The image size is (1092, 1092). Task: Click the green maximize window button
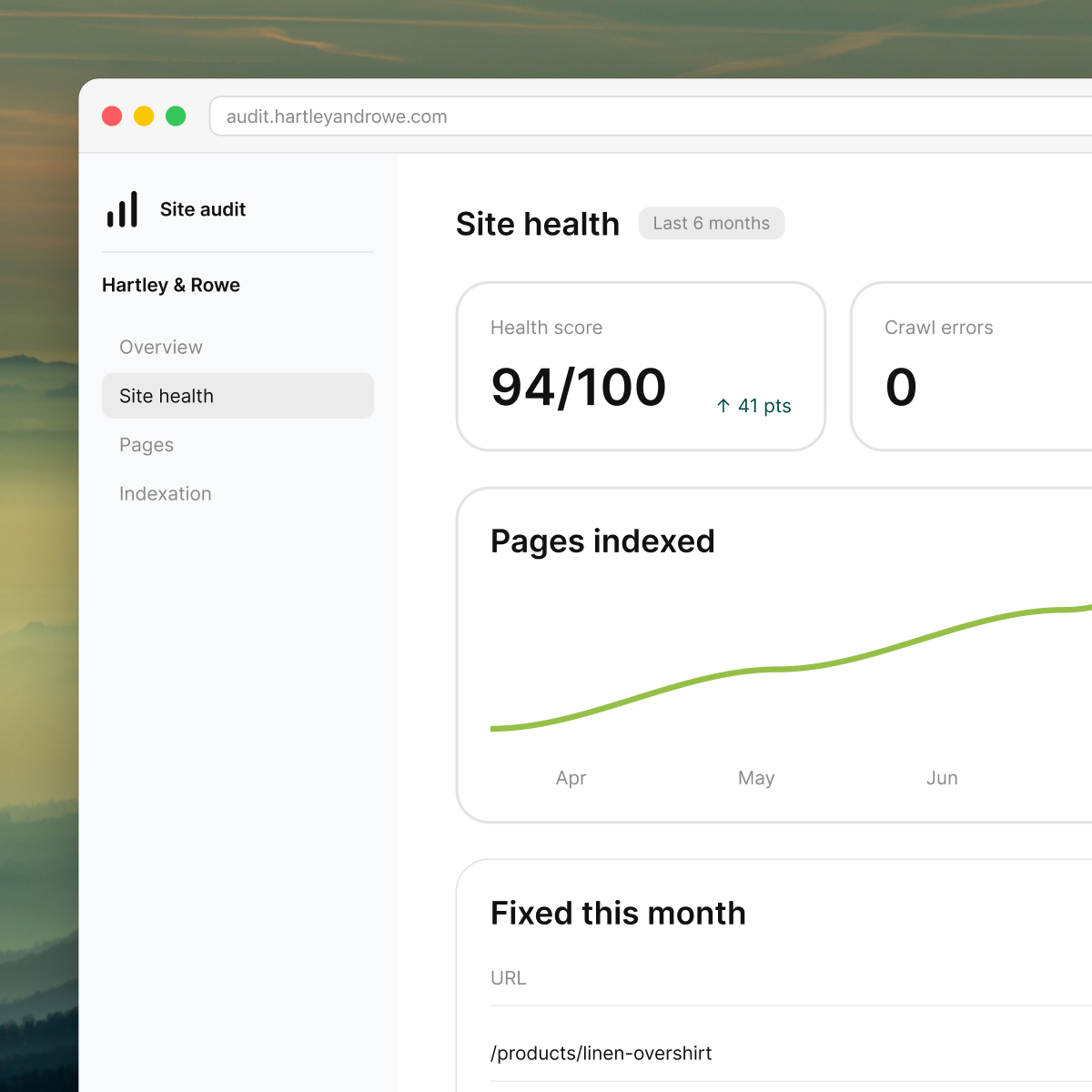(176, 116)
